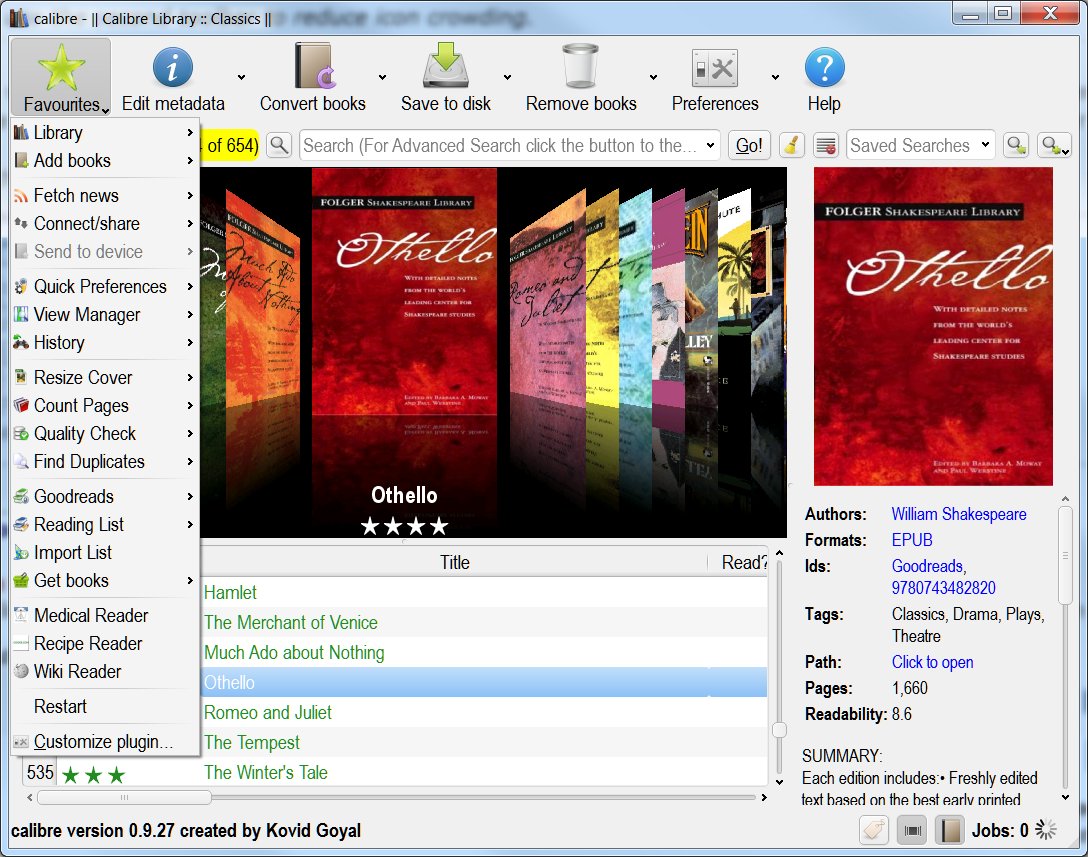The width and height of the screenshot is (1088, 857).
Task: Select The Merchant of Venice row
Action: tap(484, 622)
